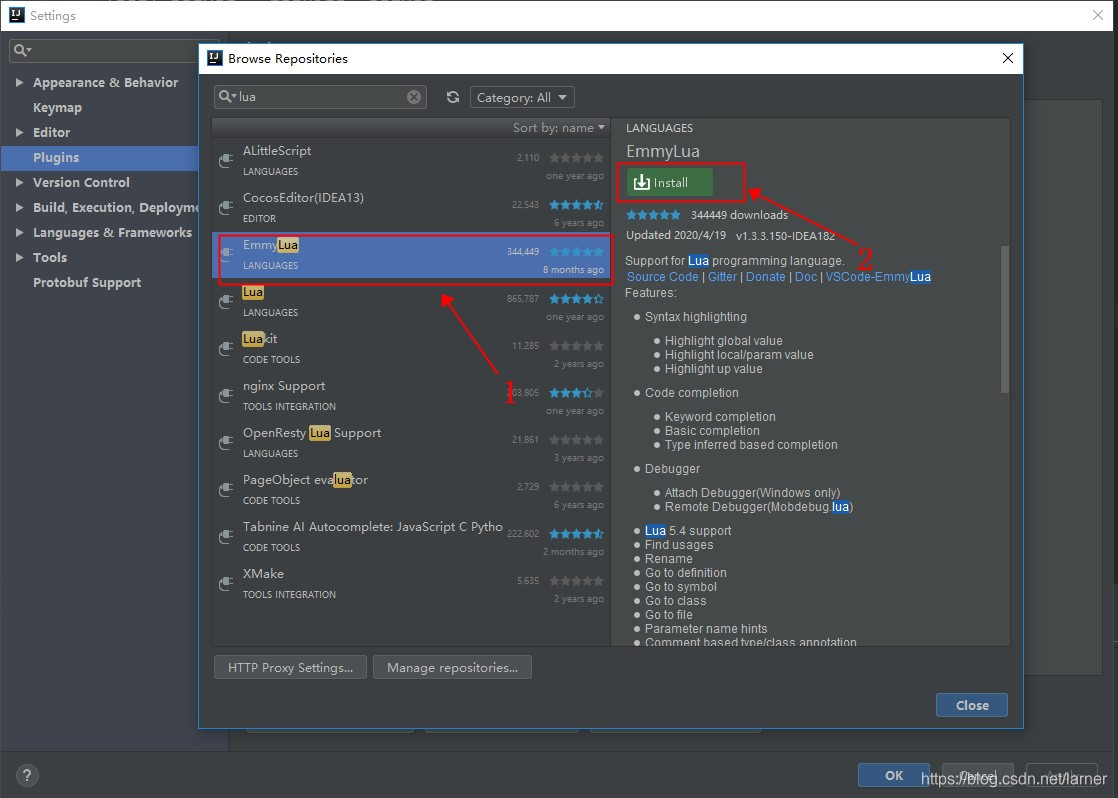1118x798 pixels.
Task: Click the lua plugin search field
Action: 320,97
